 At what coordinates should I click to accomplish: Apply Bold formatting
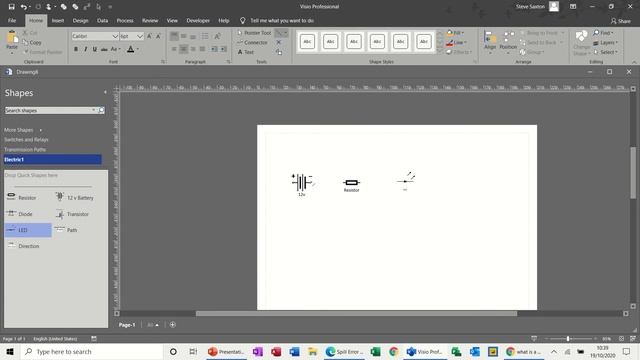point(76,49)
